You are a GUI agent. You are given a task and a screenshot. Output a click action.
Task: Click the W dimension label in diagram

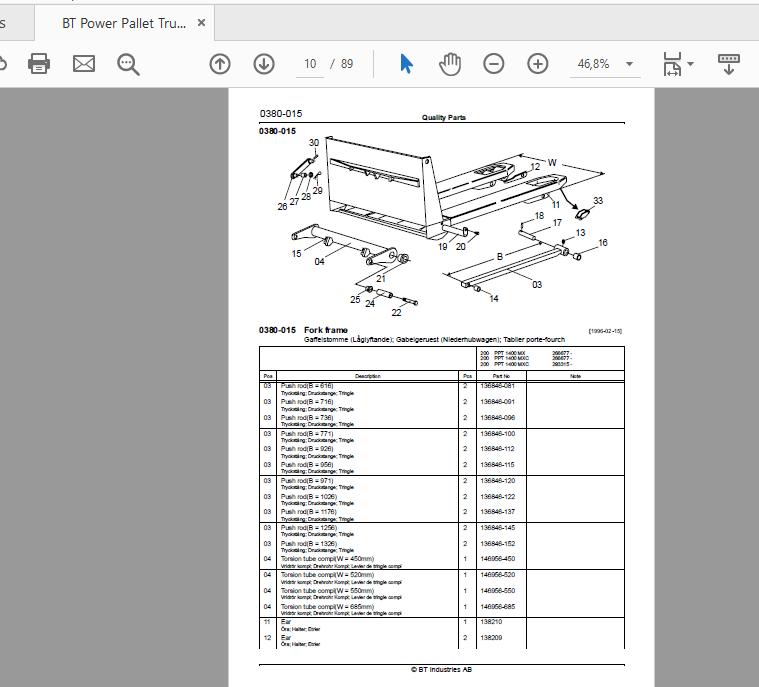pos(552,163)
